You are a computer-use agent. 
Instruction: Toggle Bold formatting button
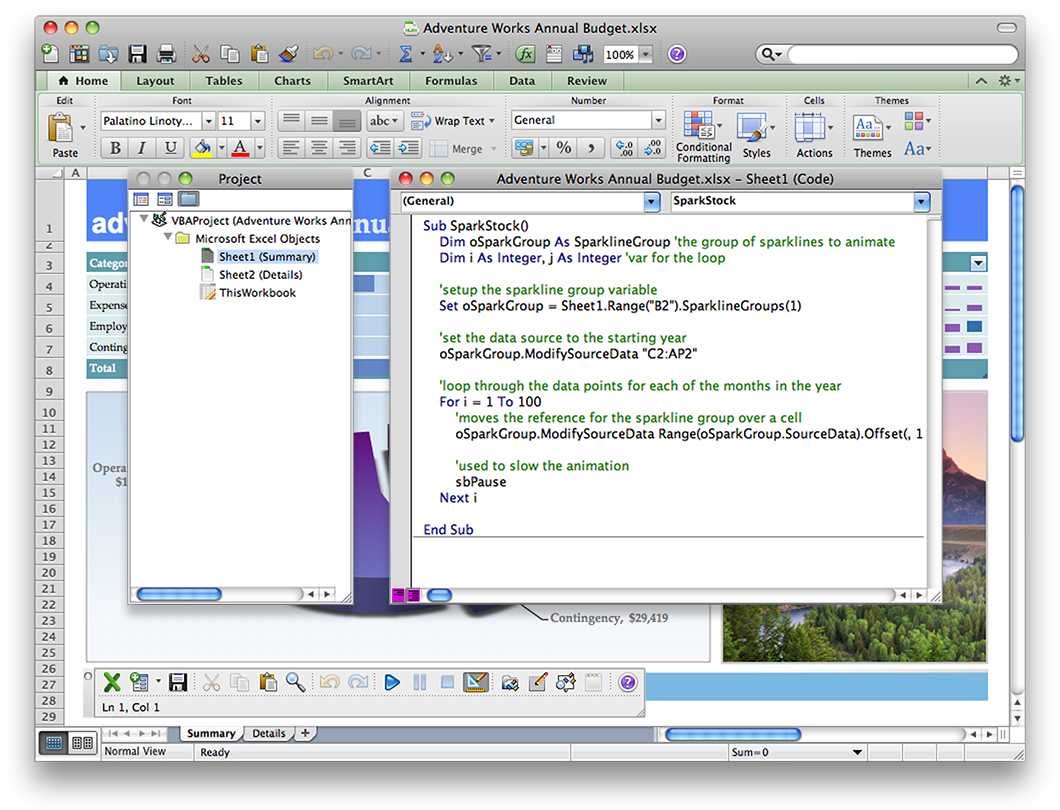click(x=116, y=148)
